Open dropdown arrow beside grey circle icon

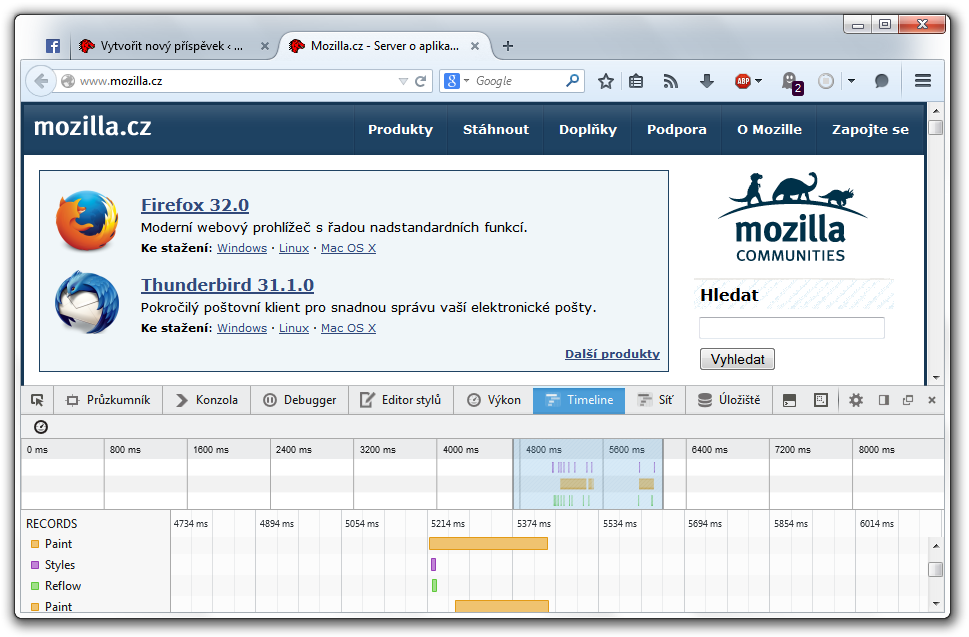pos(851,81)
